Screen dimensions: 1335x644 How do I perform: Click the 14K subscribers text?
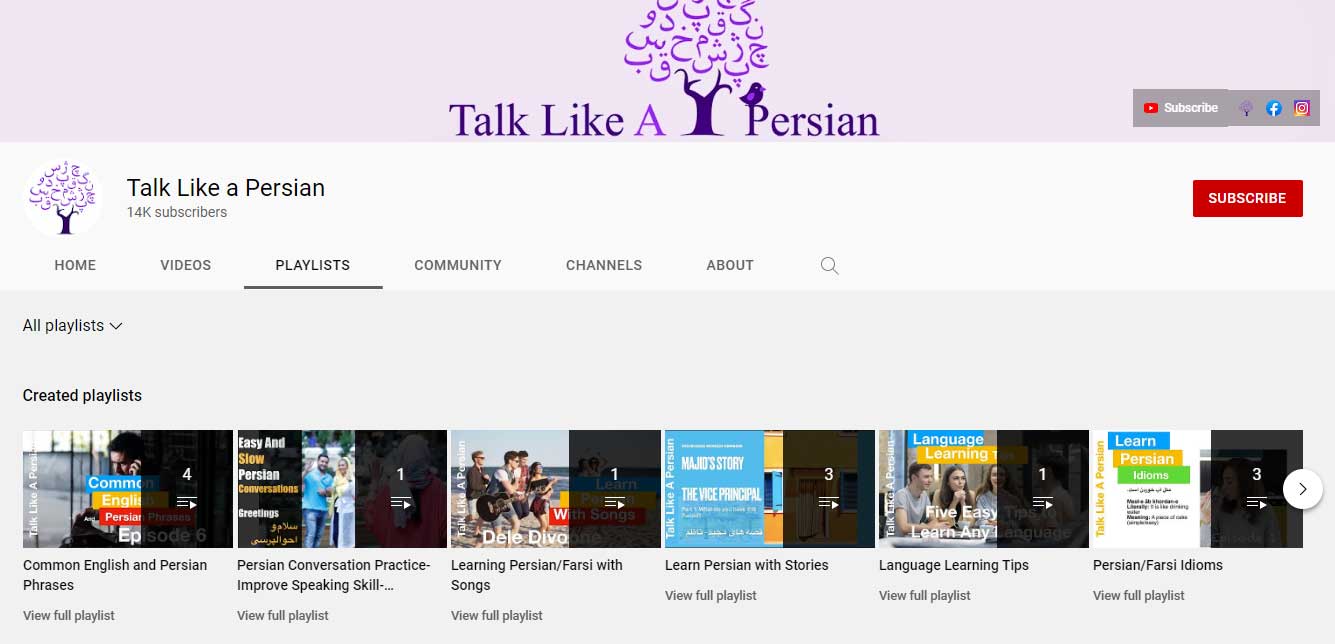(x=177, y=212)
